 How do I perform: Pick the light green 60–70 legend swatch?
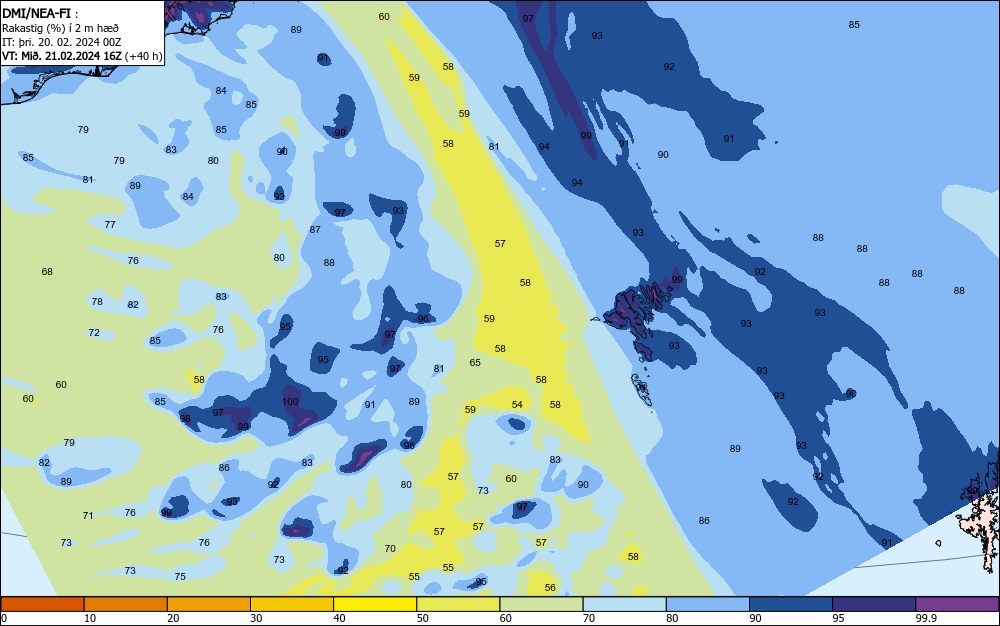coord(541,604)
